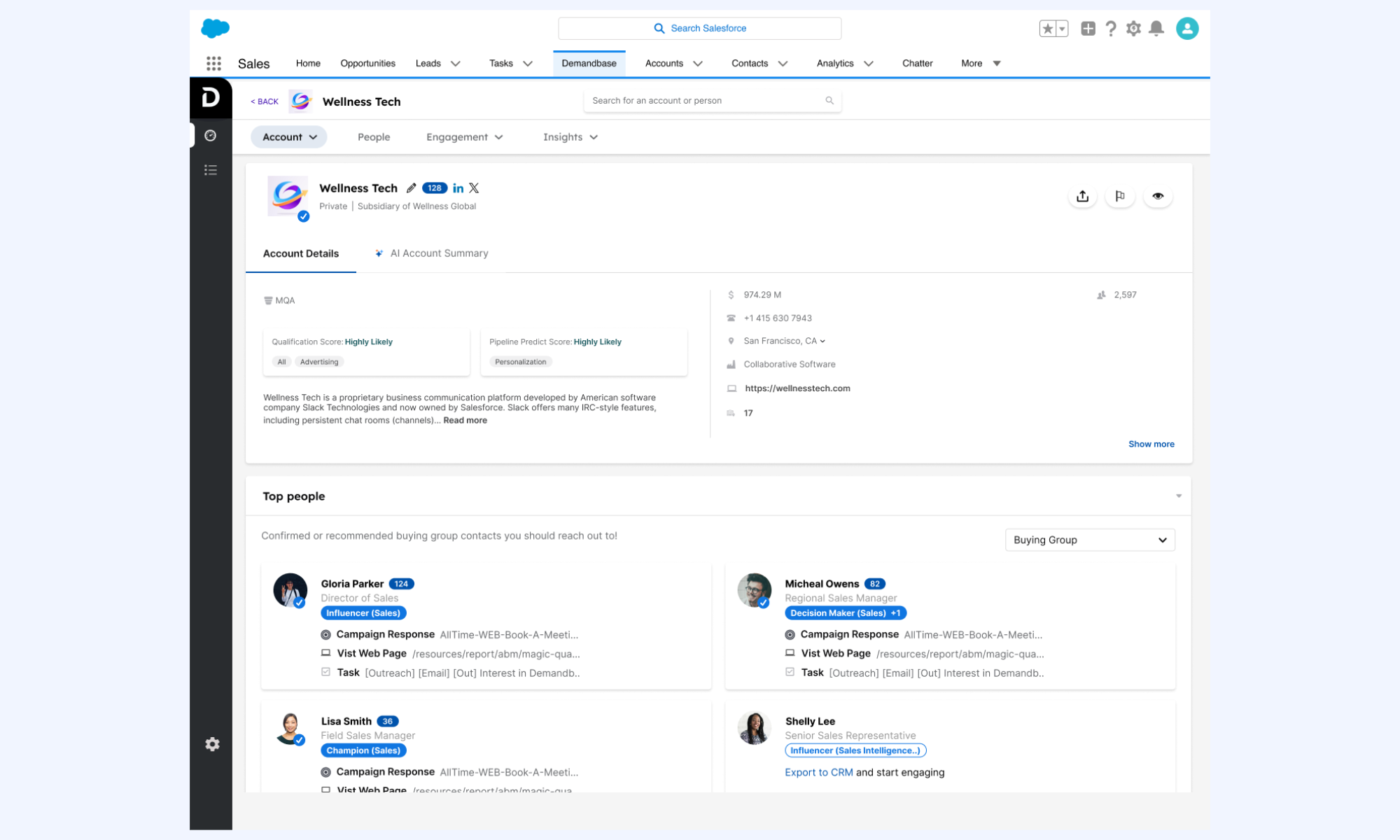Click the Export to CRM link
Screen dimensions: 1400x840
click(819, 773)
